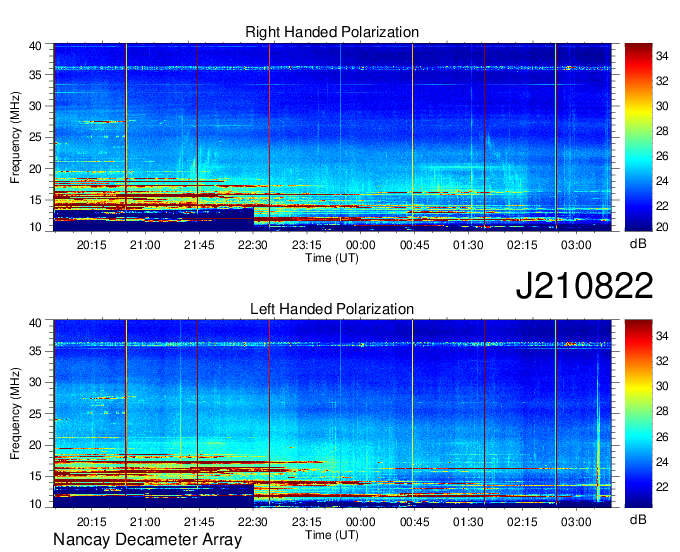Click 02:15 time tick under Left Handed plot

click(522, 522)
